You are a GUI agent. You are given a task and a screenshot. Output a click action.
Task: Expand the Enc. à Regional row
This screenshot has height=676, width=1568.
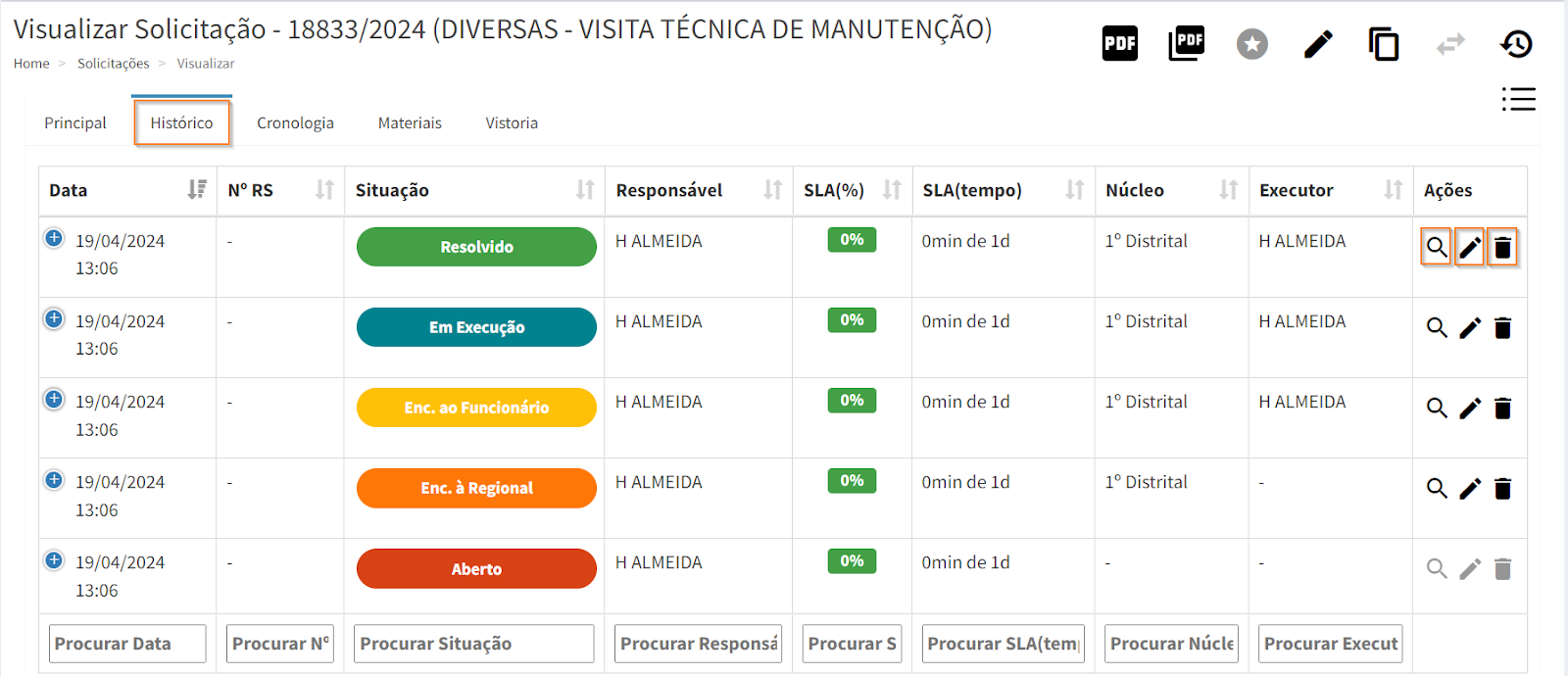[x=54, y=480]
